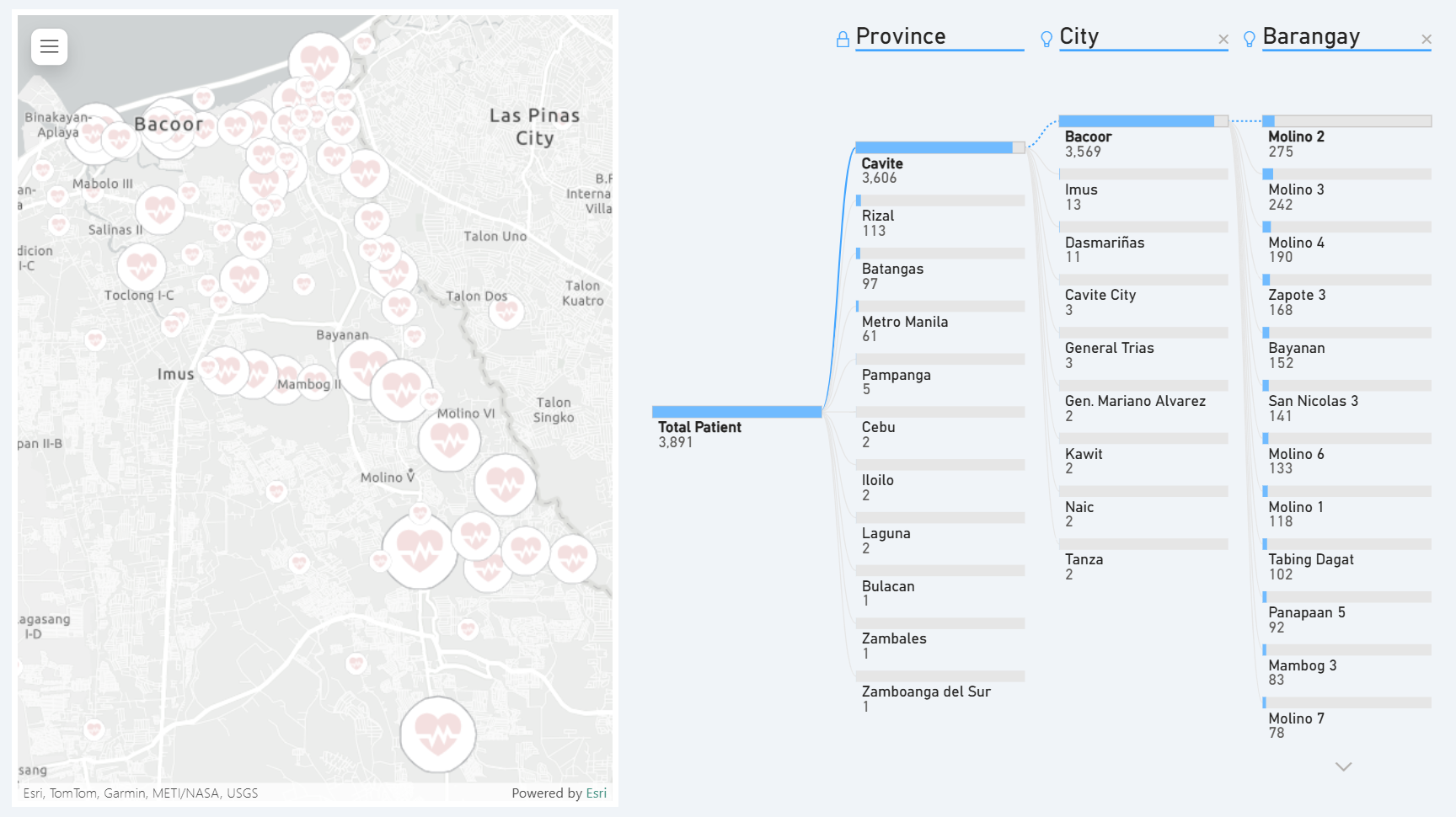Screen dimensions: 1456x817
Task: Select the Panapaan 5 barangay node
Action: coord(1346,614)
